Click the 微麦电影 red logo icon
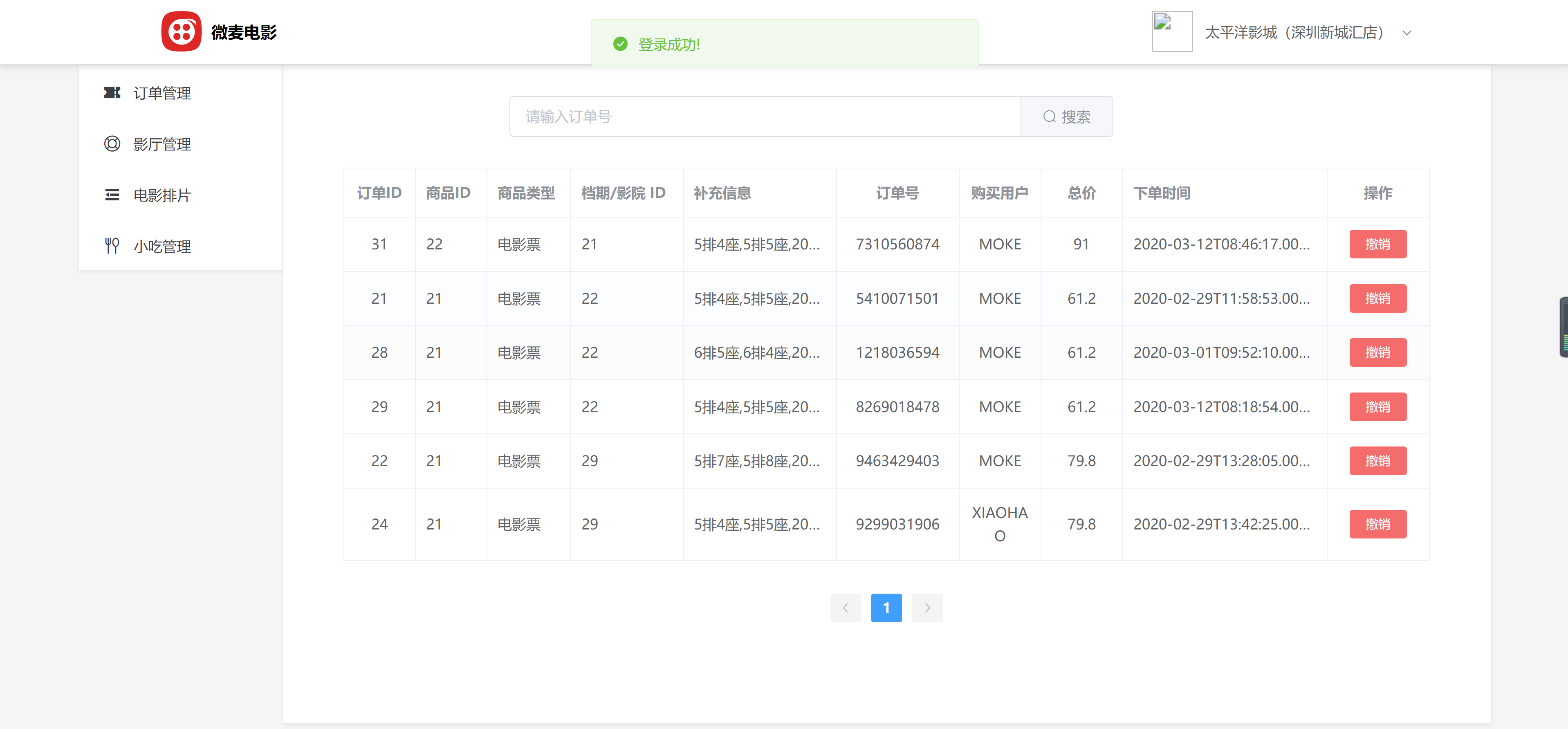The width and height of the screenshot is (1568, 729). pyautogui.click(x=181, y=31)
